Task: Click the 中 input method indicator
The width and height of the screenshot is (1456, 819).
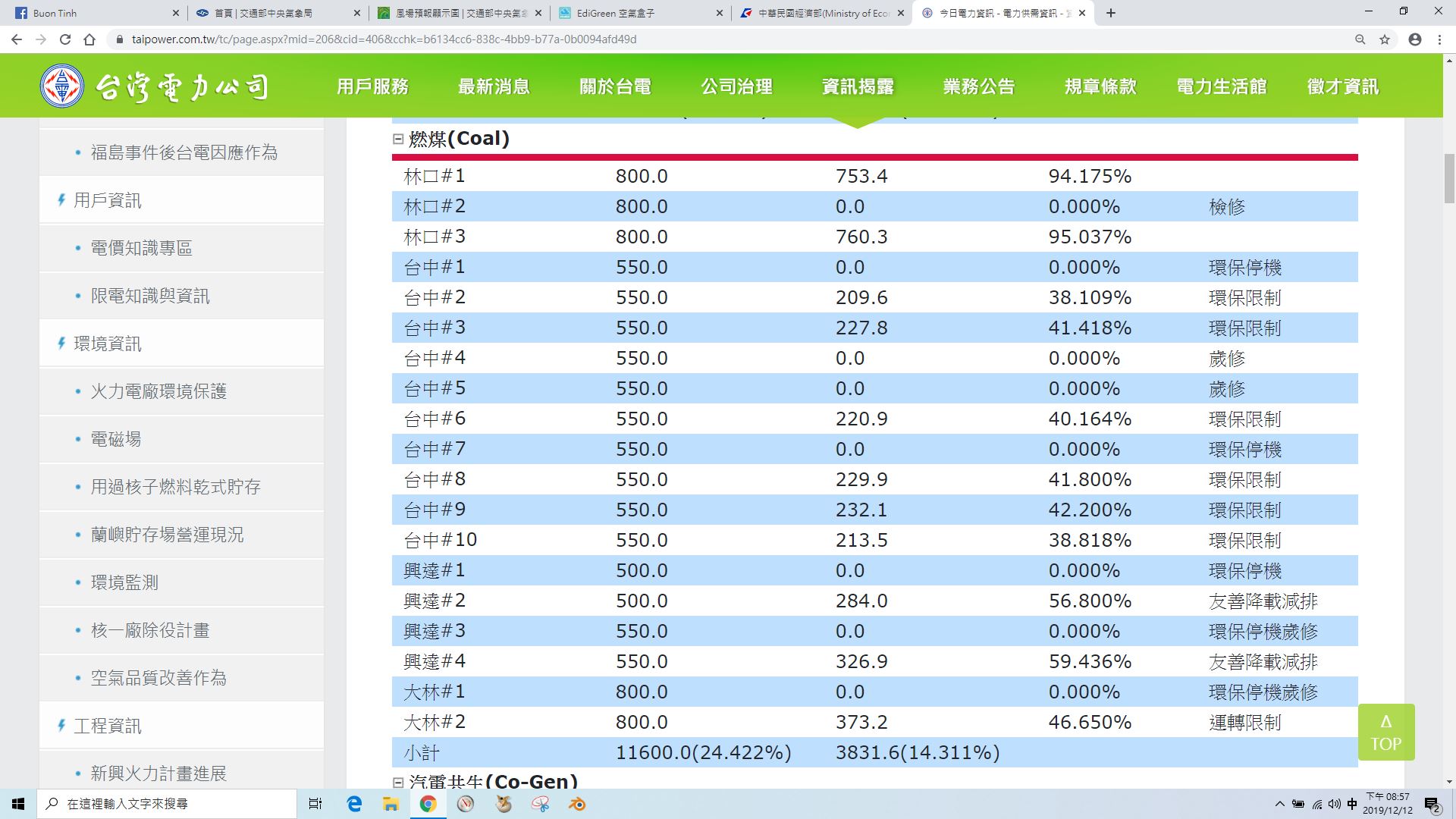Action: (1352, 804)
